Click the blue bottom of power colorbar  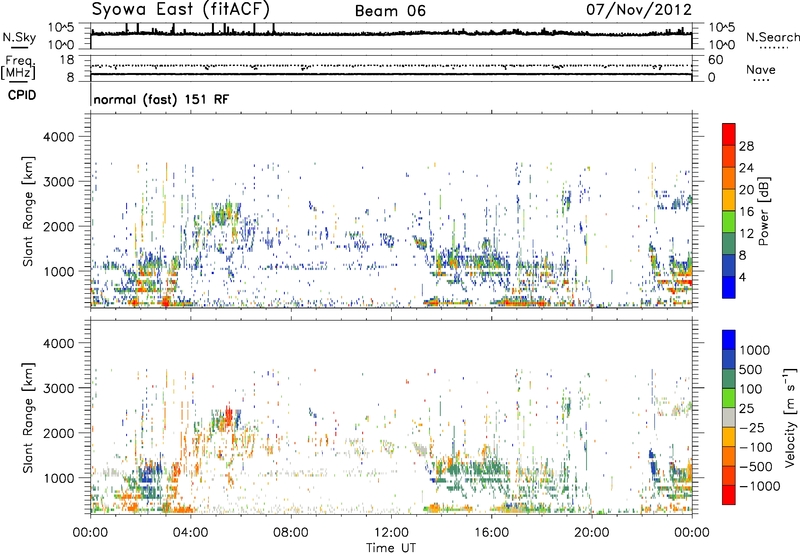(x=729, y=288)
